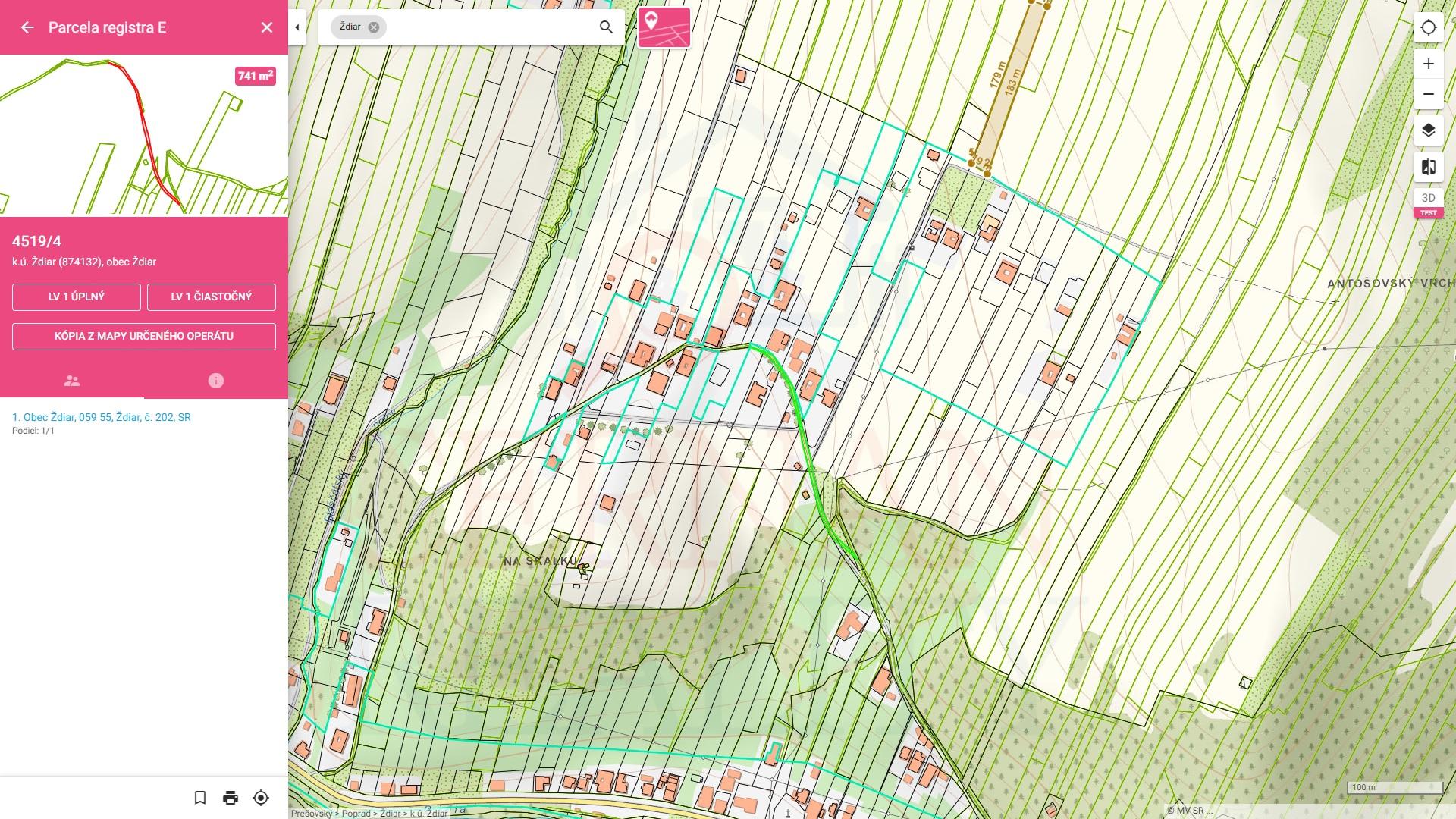The height and width of the screenshot is (819, 1456).
Task: Click the Poprad breadcrumb in the map footer
Action: (x=356, y=813)
